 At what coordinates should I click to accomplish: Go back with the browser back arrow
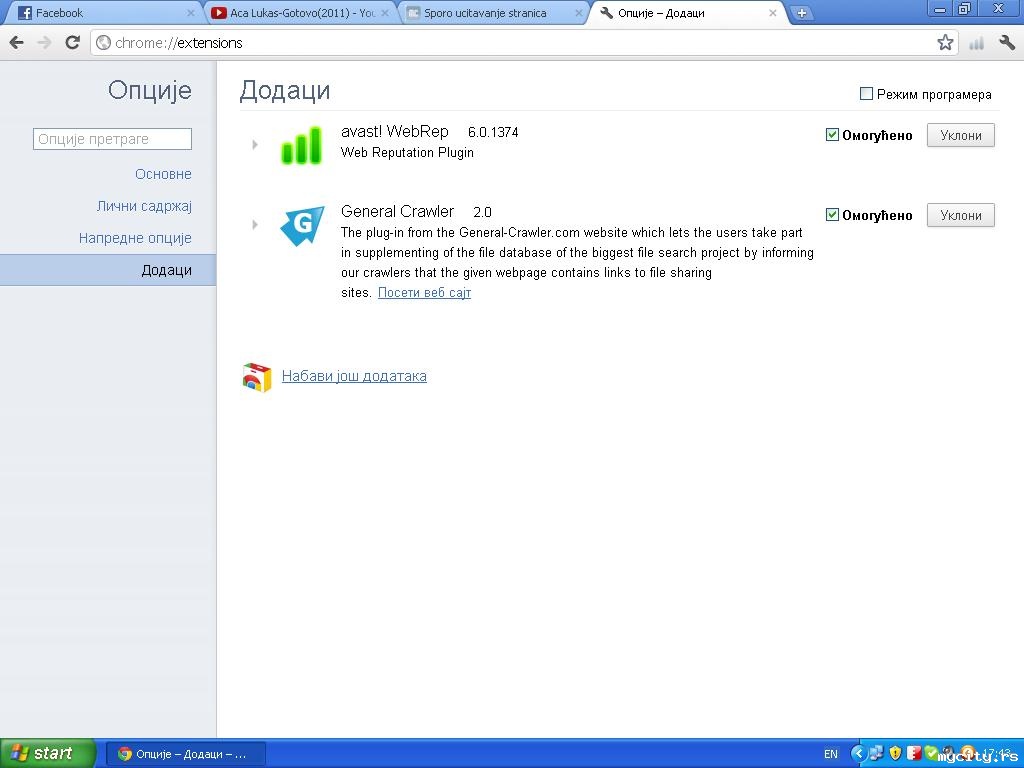17,43
